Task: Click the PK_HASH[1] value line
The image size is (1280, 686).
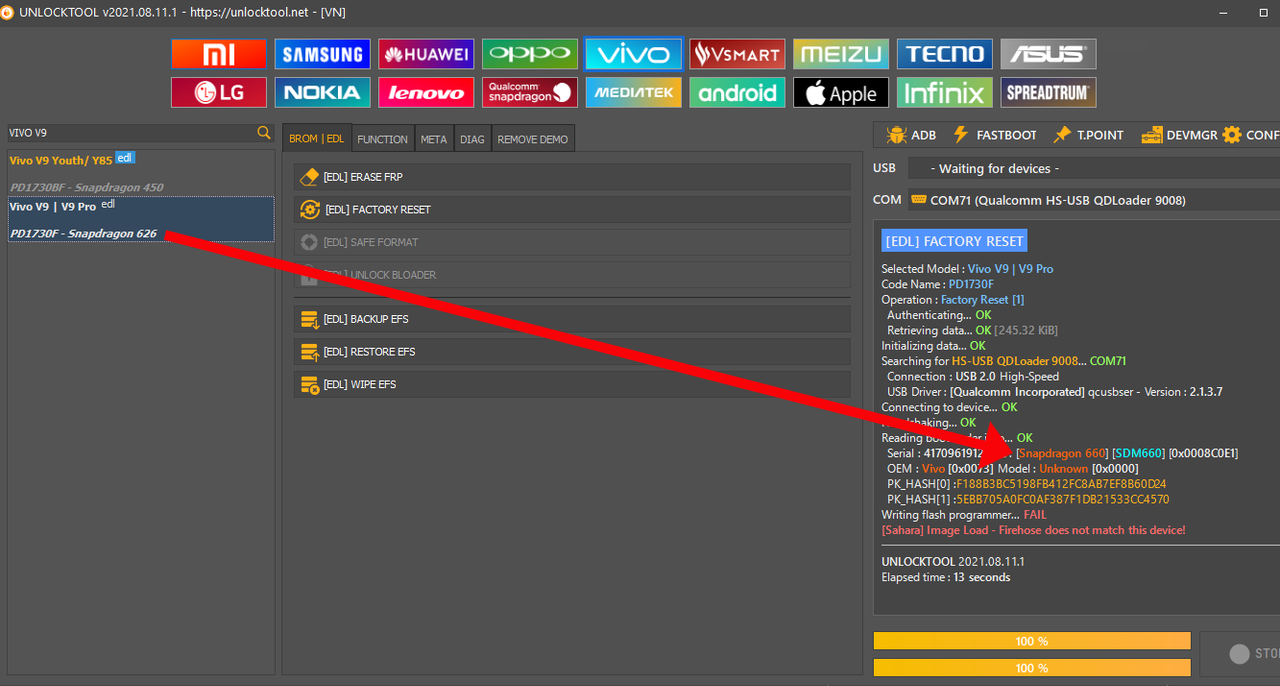Action: tap(1028, 499)
